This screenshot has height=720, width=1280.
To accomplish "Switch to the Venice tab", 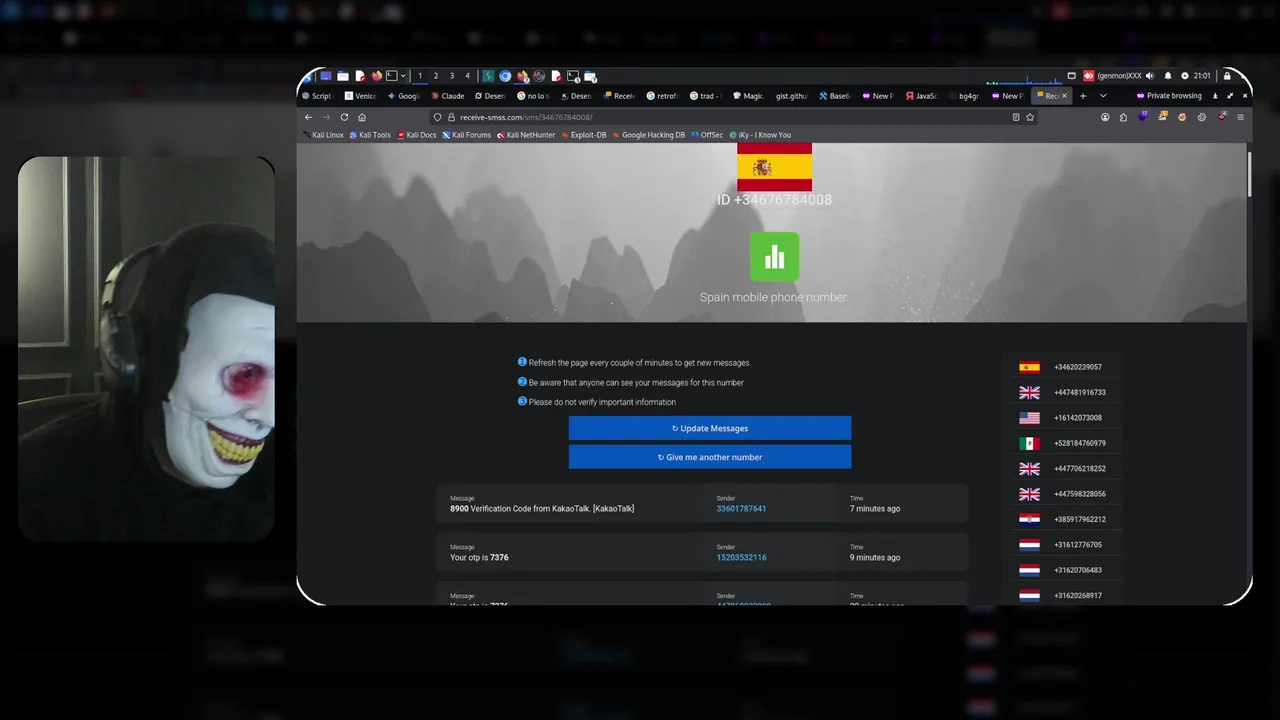I will click(x=361, y=96).
